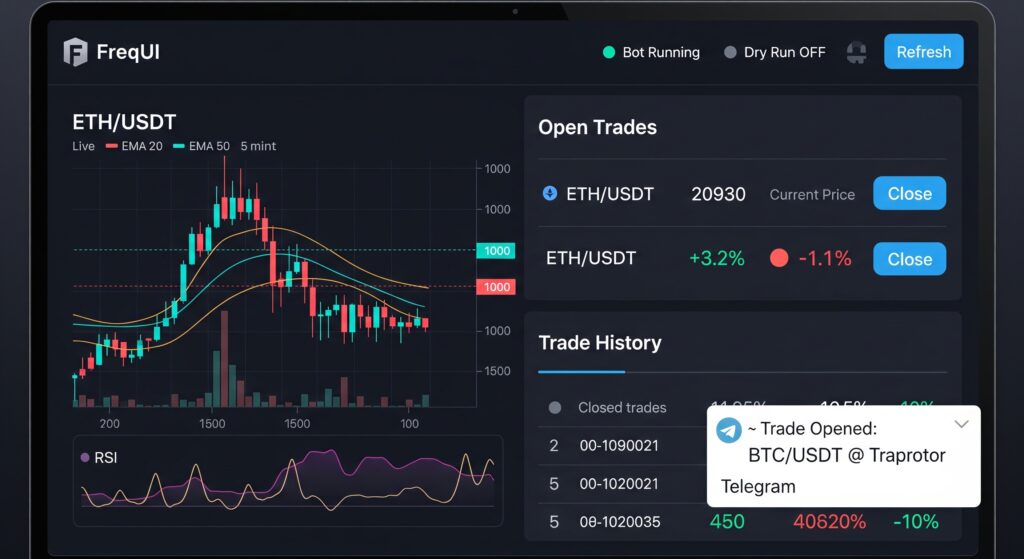Collapse the notification with chevron

(x=961, y=424)
